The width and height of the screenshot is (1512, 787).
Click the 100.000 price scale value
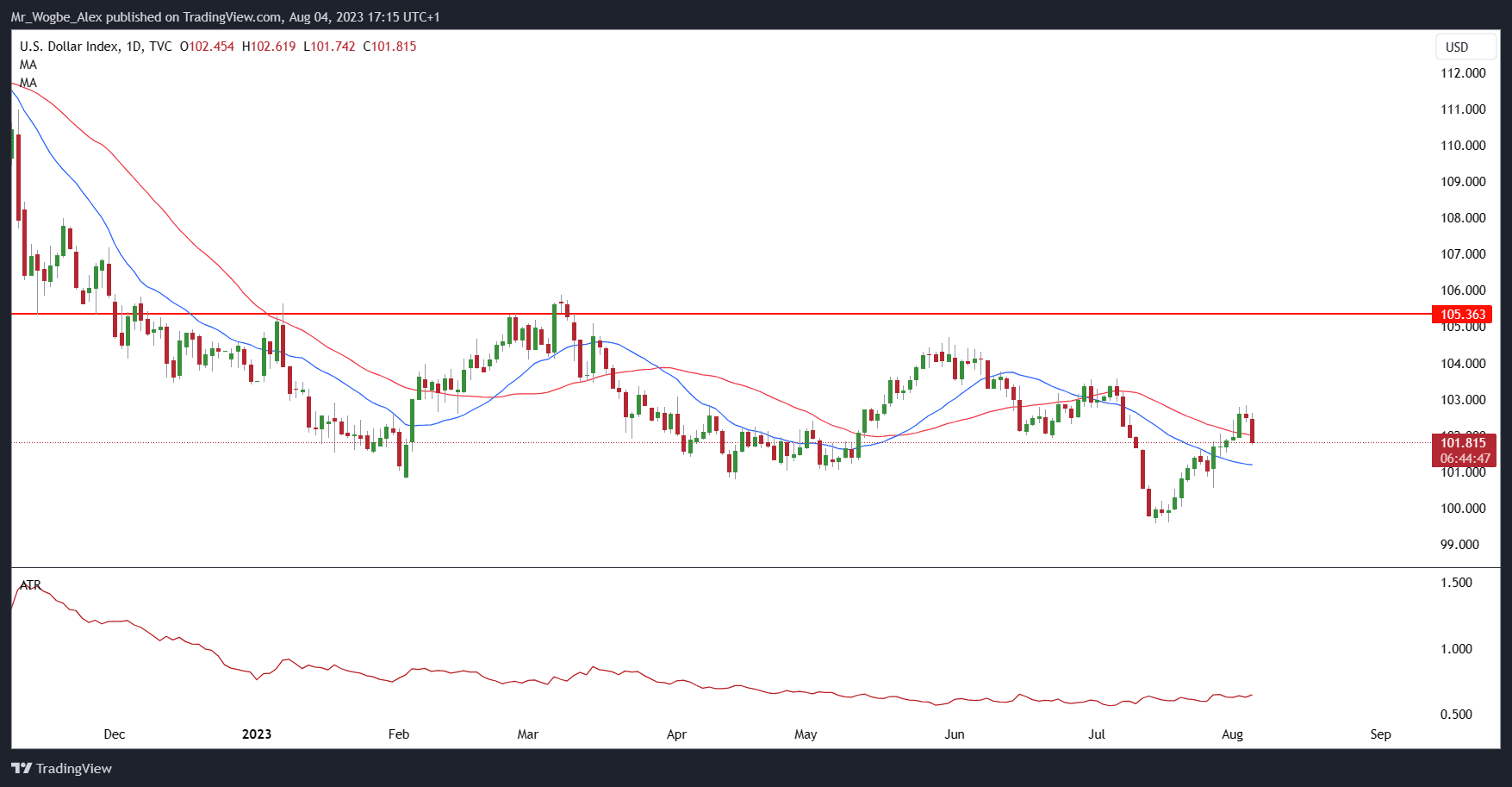pyautogui.click(x=1463, y=509)
